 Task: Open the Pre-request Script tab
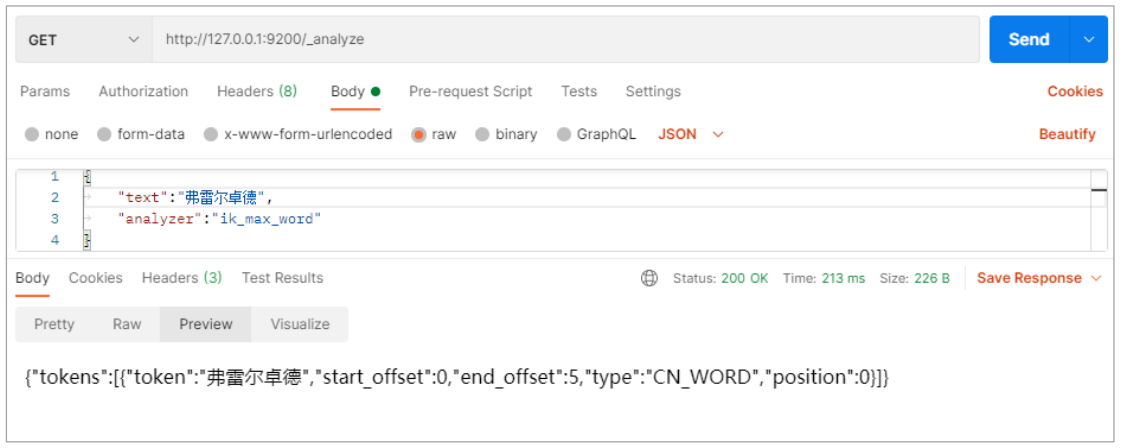pyautogui.click(x=470, y=91)
